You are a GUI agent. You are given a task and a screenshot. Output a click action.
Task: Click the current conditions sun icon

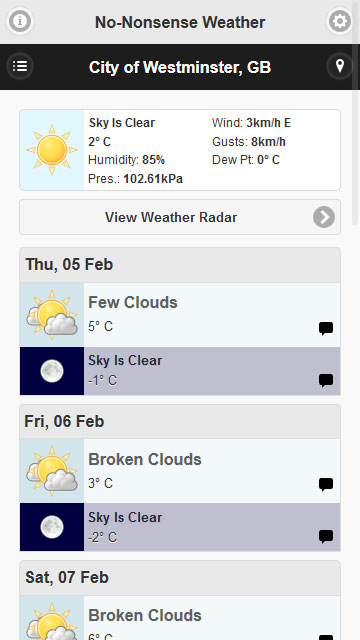[x=52, y=150]
